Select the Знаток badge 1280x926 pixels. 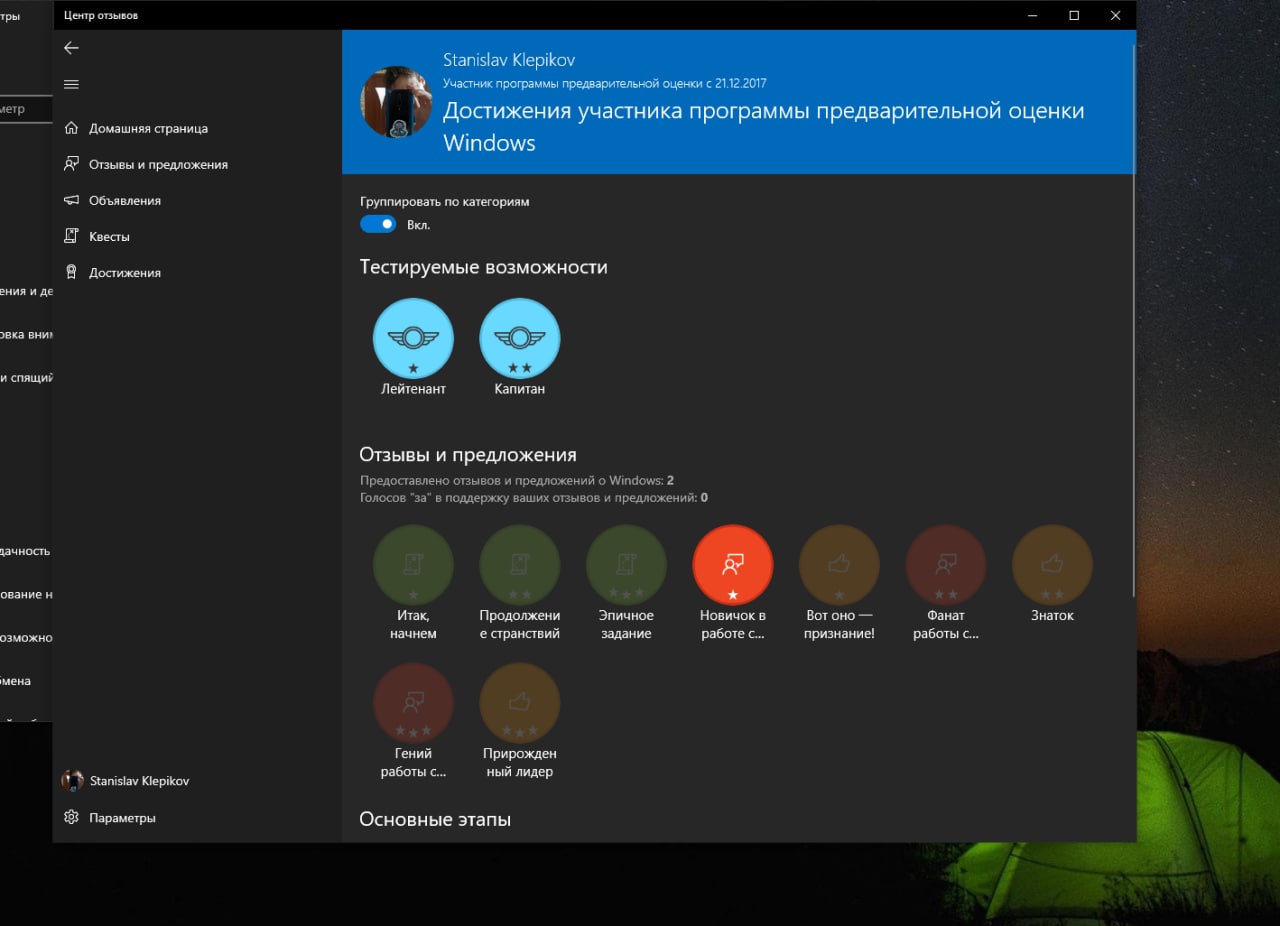[x=1052, y=575]
